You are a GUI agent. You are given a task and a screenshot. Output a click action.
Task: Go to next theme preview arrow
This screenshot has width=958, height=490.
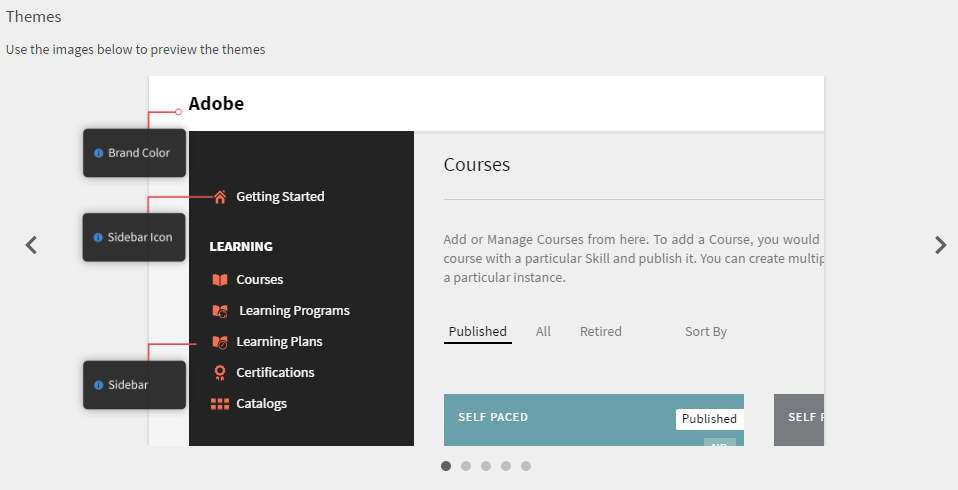click(940, 245)
